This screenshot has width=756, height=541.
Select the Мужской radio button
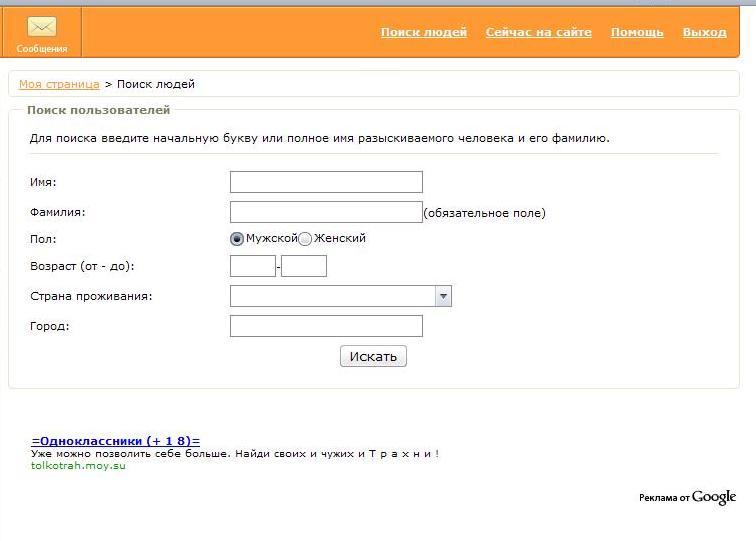pos(237,239)
